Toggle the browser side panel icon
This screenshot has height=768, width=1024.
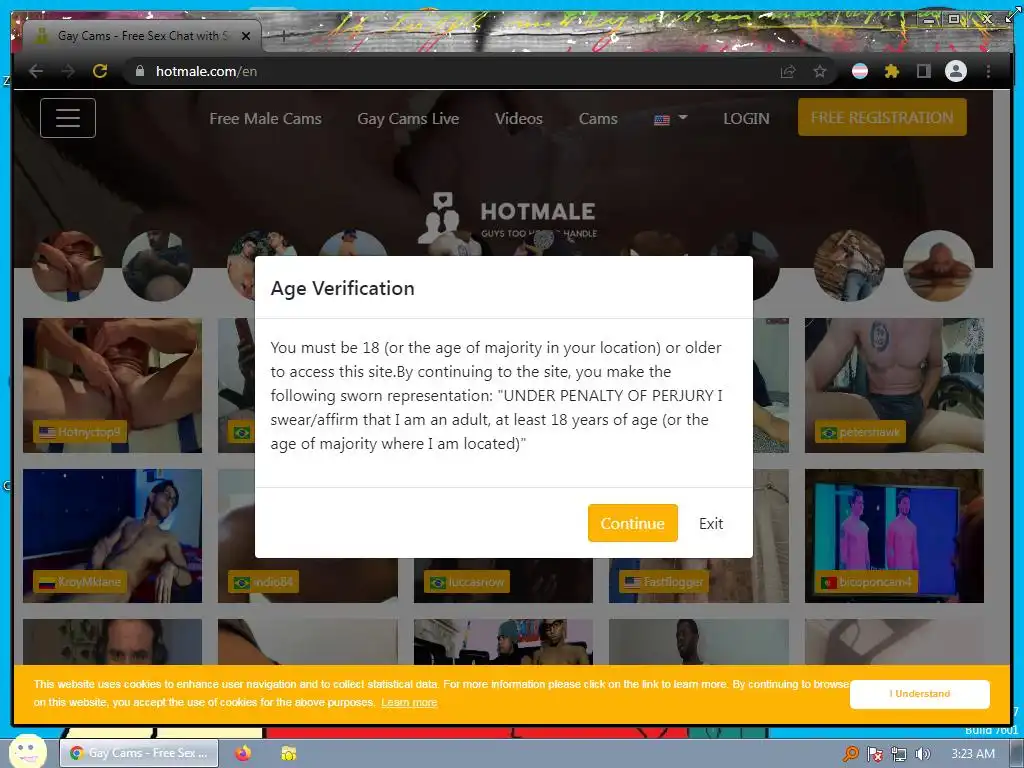(923, 71)
